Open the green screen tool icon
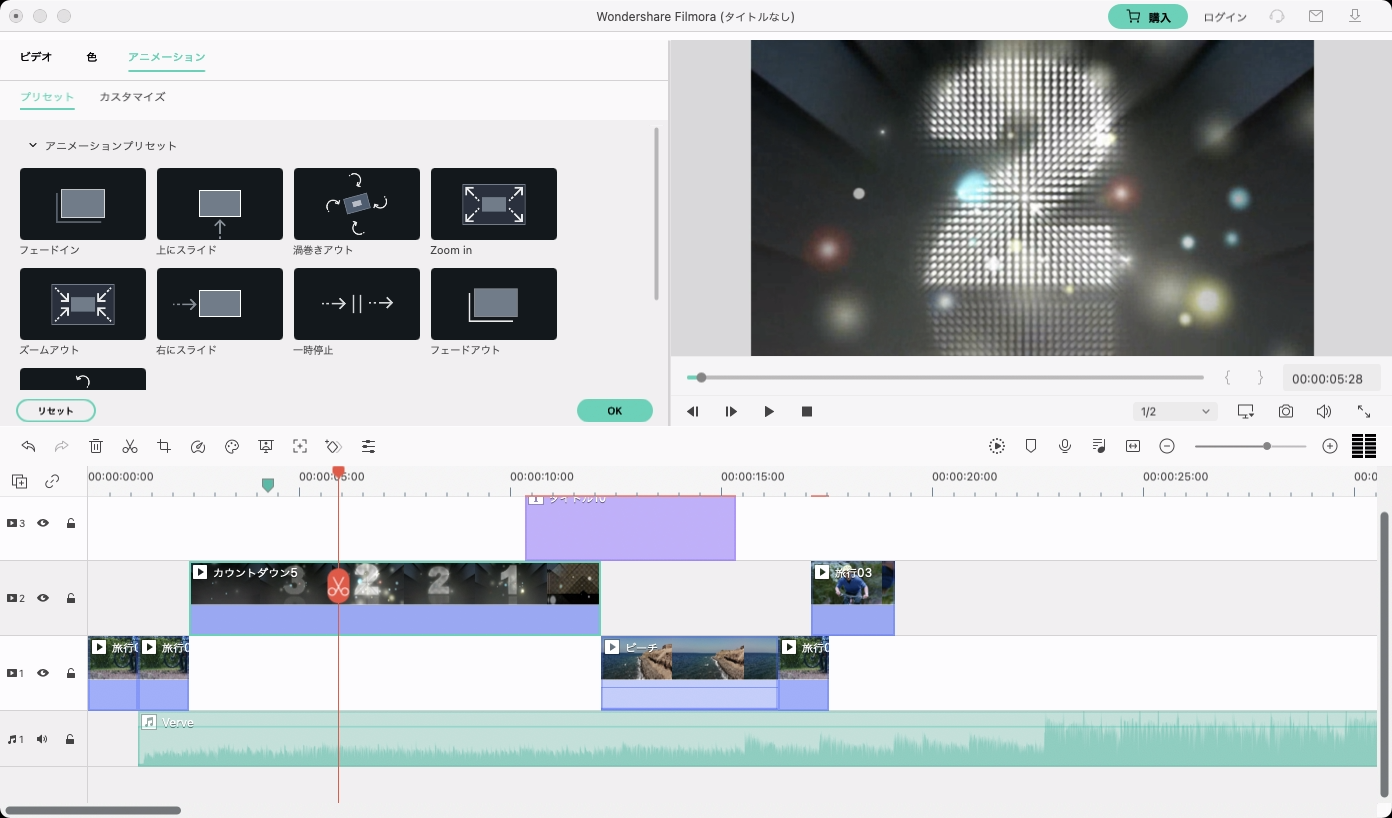 coord(266,446)
